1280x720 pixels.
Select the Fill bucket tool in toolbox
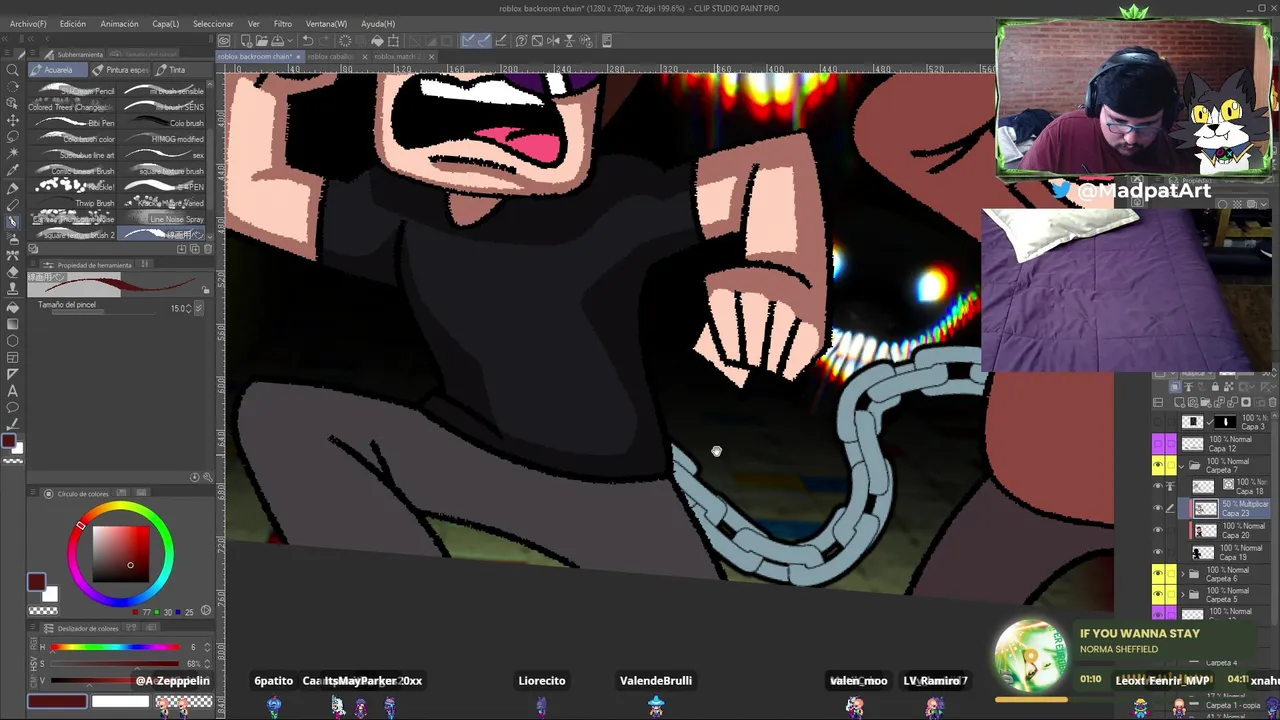pos(13,307)
